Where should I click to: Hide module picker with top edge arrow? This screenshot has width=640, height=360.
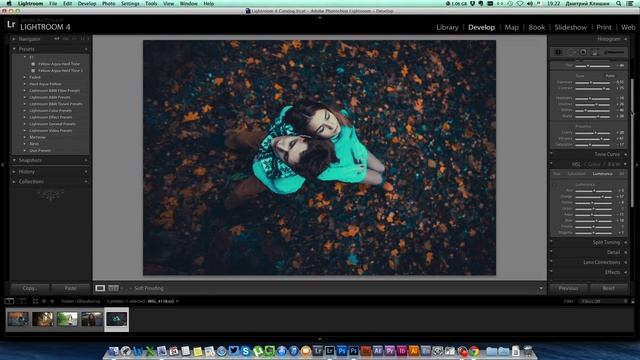pyautogui.click(x=320, y=18)
